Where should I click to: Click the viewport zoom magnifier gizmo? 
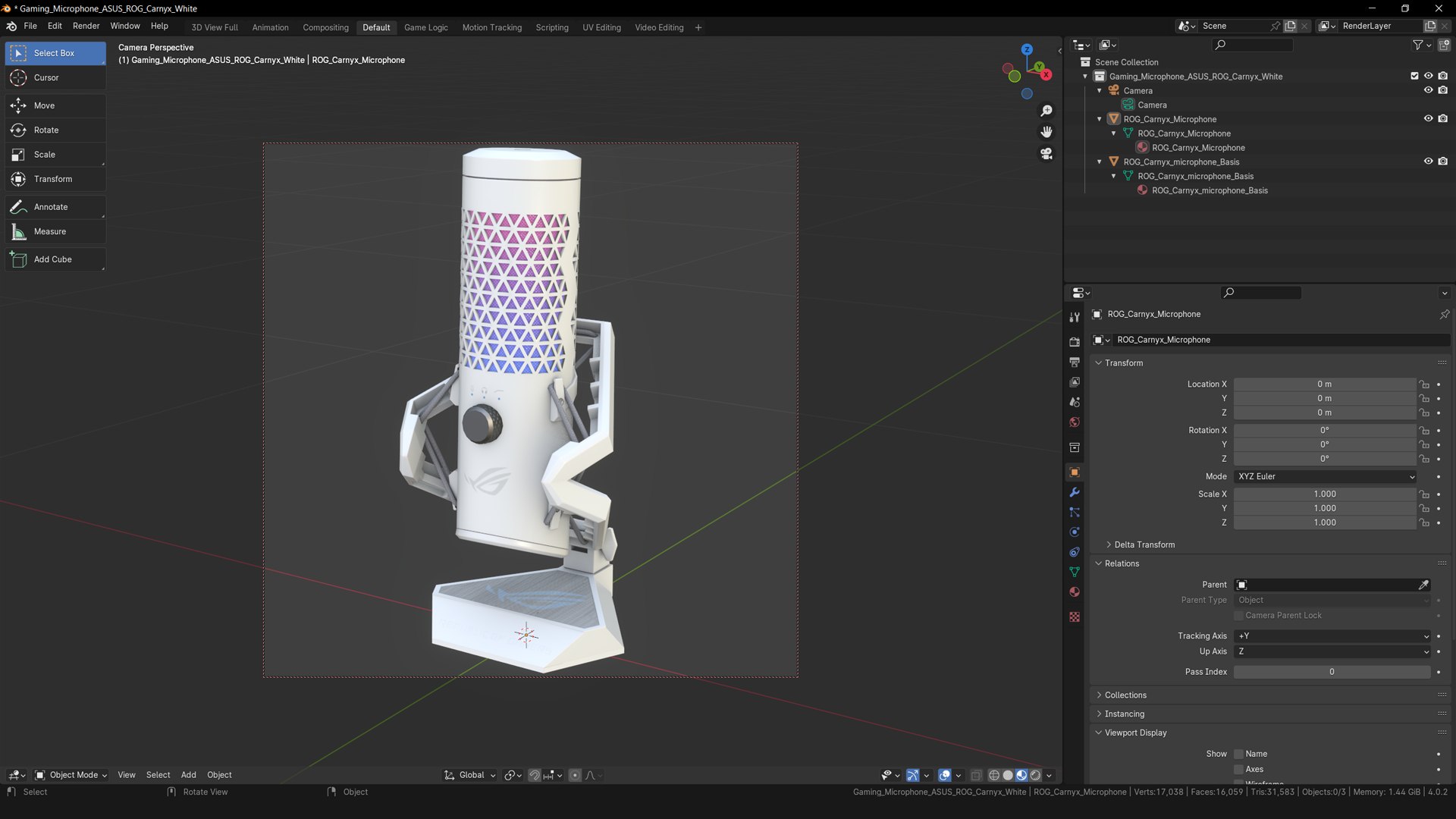click(1046, 111)
